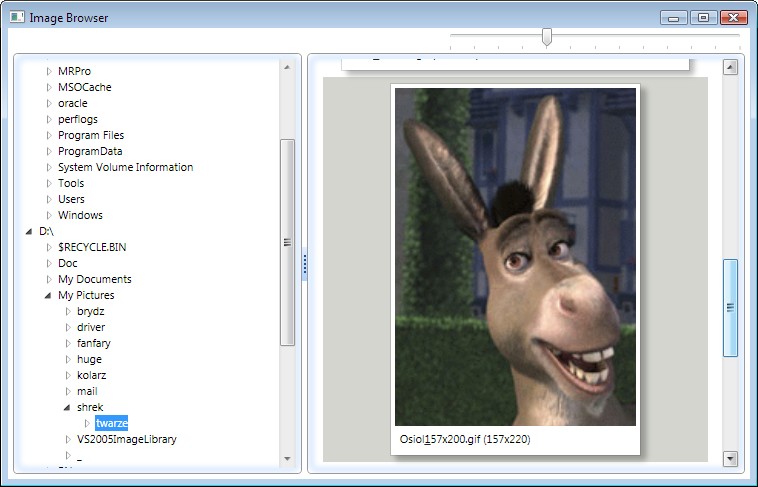Expand the oracle folder arrow
Screen dimensions: 758x487
pos(49,103)
